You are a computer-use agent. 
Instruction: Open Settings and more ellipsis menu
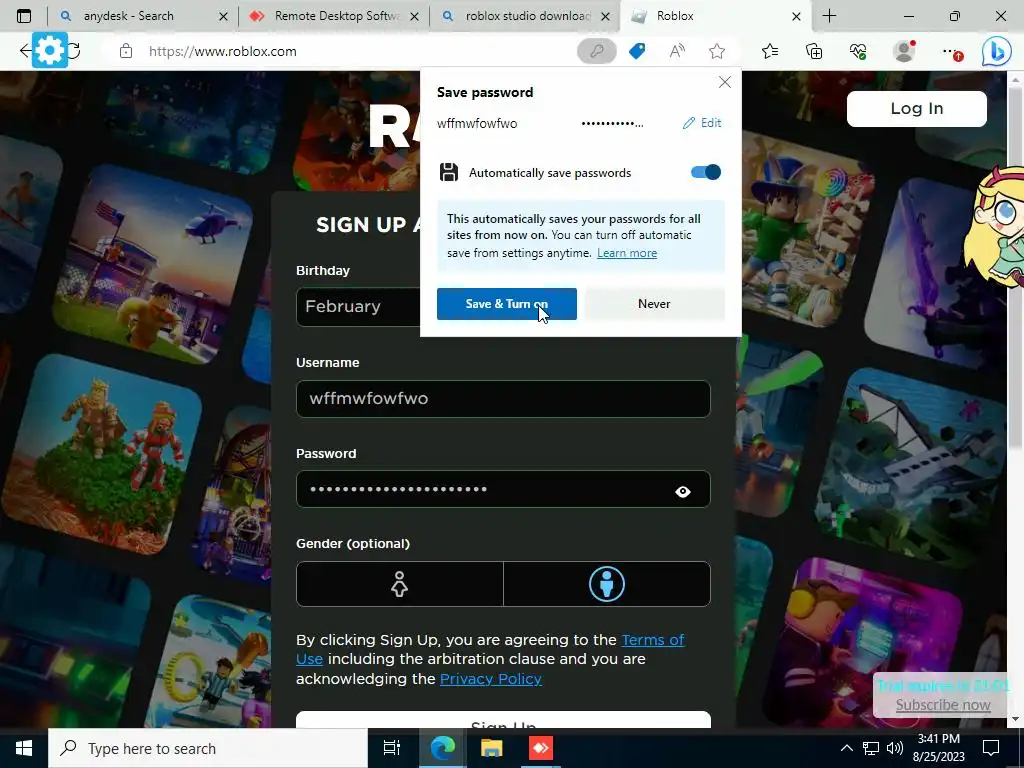point(952,52)
